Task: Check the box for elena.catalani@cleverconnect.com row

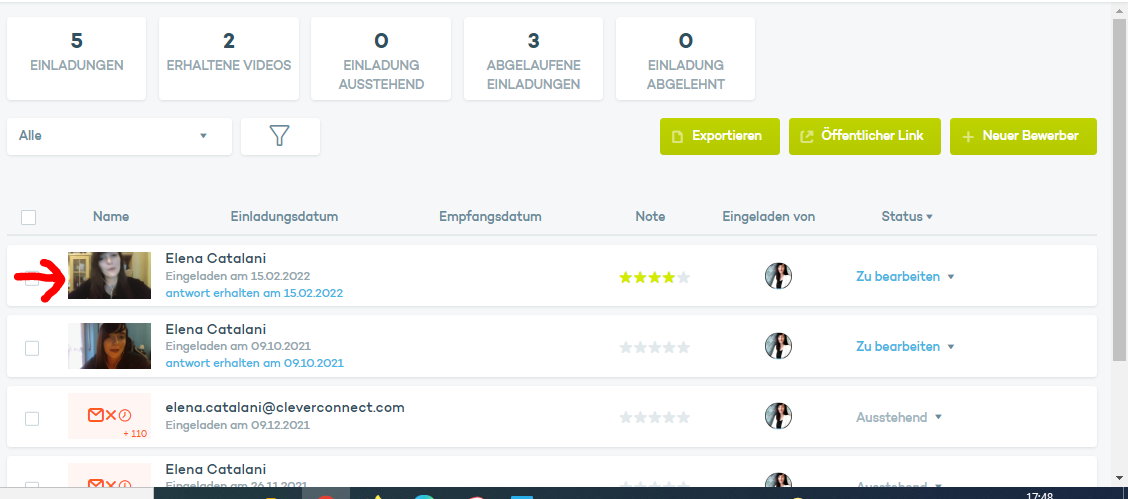Action: click(32, 418)
